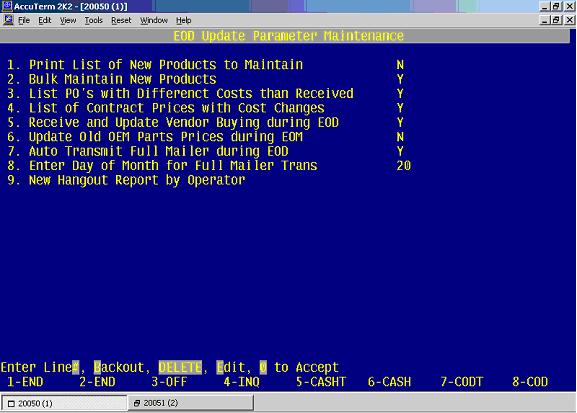The image size is (577, 413).
Task: Open the Window menu
Action: coord(154,20)
